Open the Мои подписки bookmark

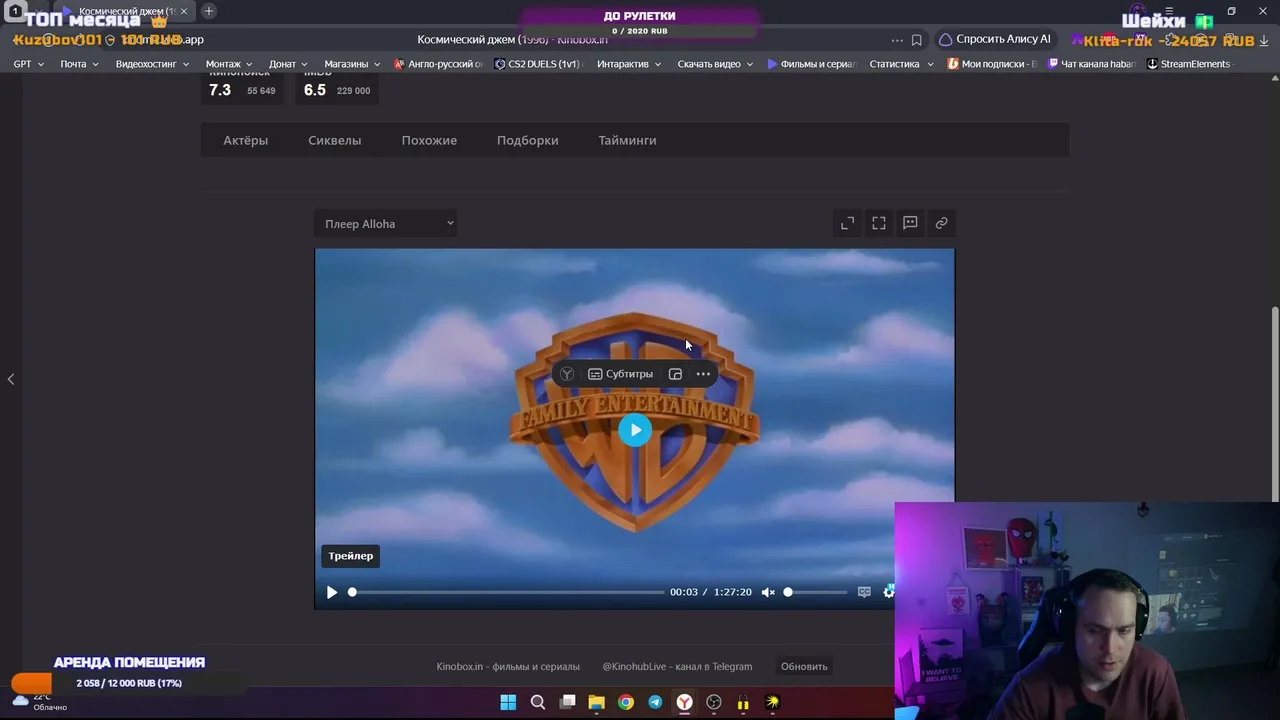point(992,64)
